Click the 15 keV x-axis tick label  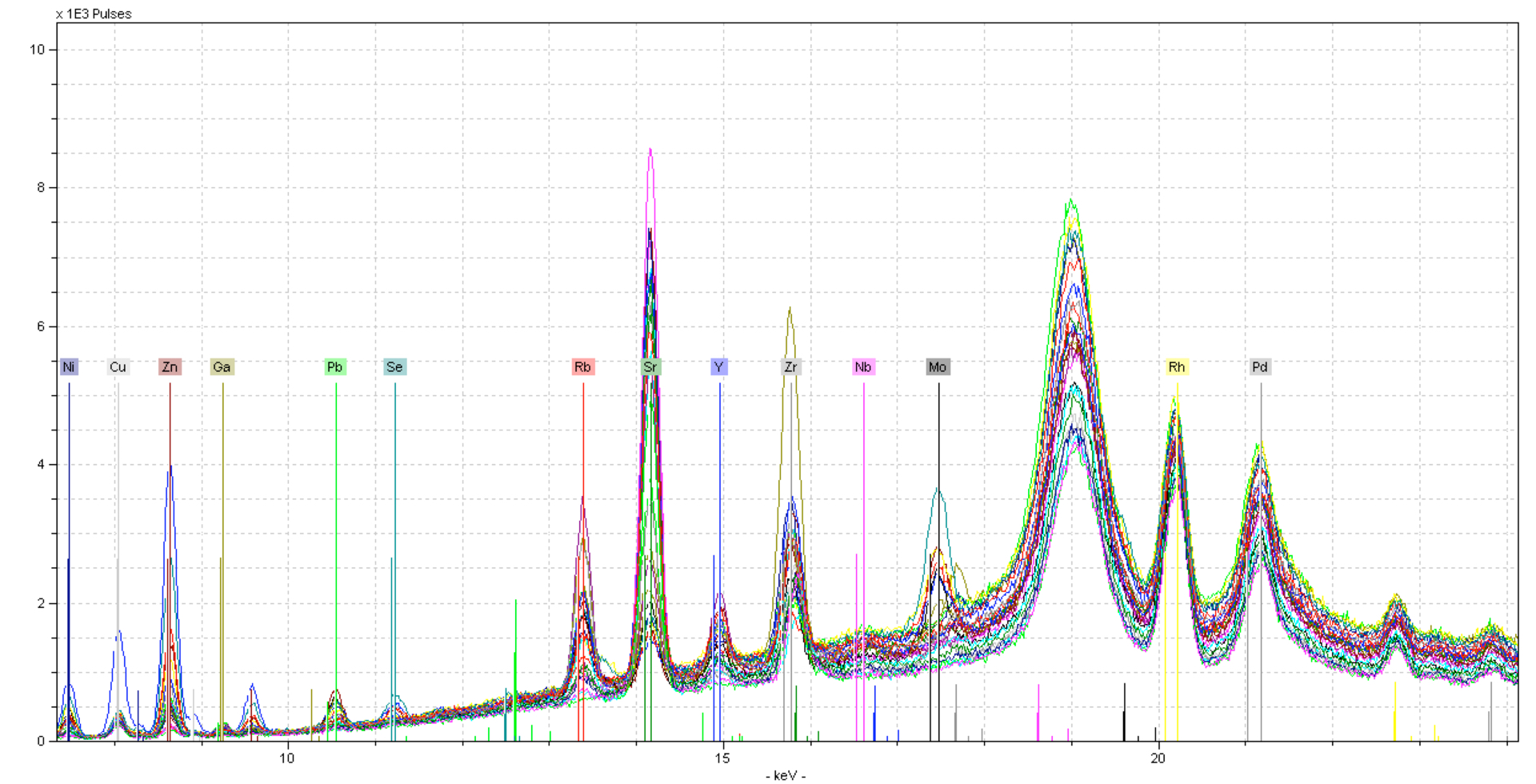click(722, 758)
